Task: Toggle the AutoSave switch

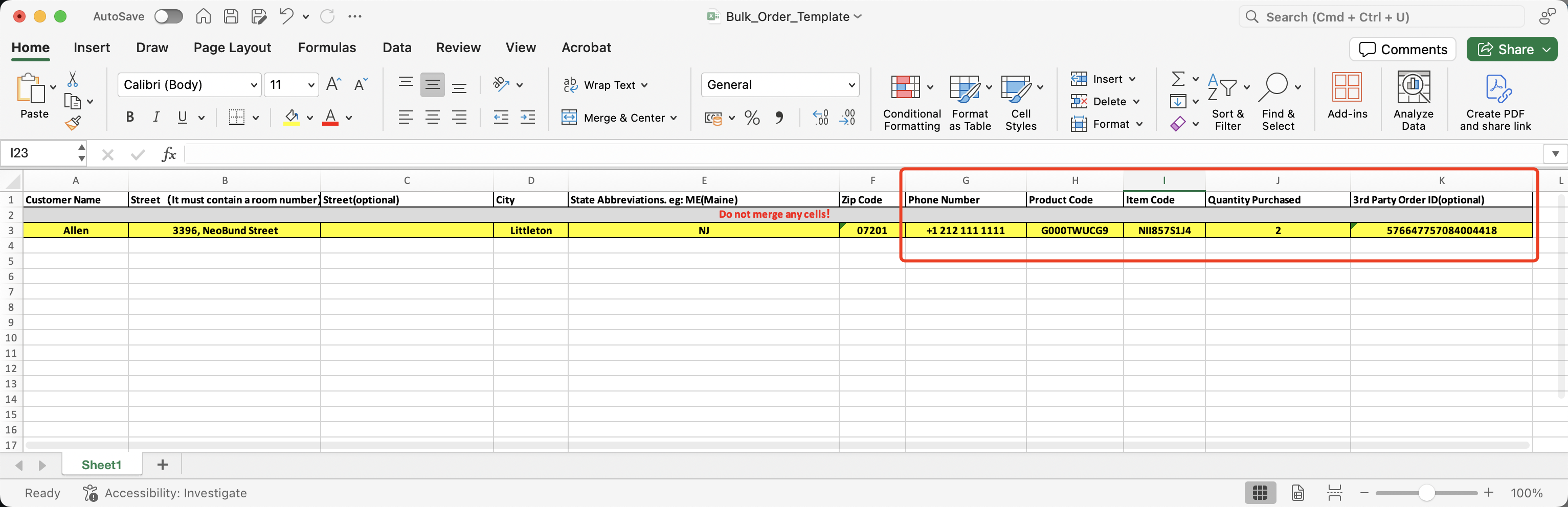Action: click(x=168, y=16)
